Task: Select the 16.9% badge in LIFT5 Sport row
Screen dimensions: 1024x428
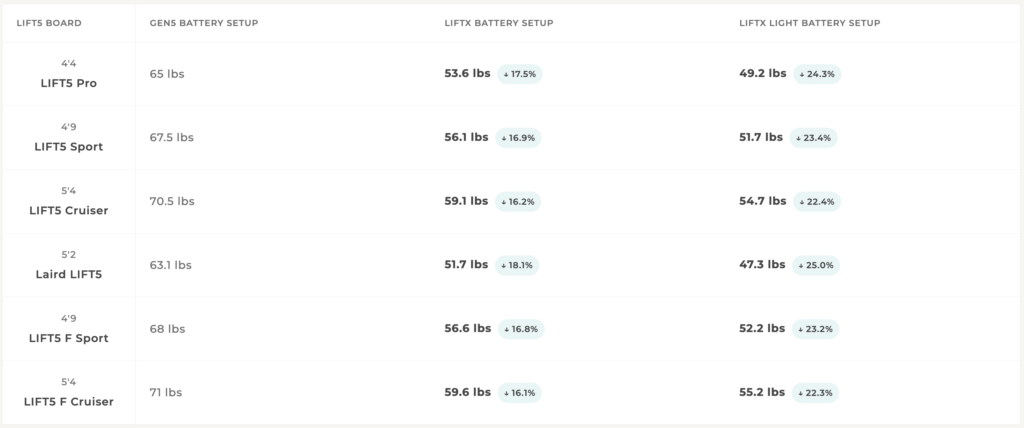Action: [x=519, y=138]
